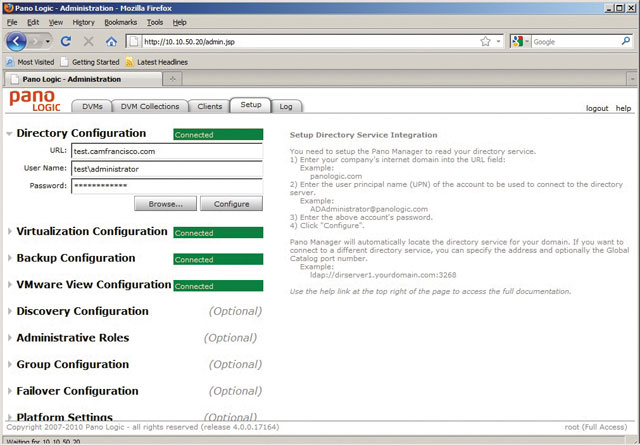Click the Password input field
Screen dimensions: 640x446
167,186
